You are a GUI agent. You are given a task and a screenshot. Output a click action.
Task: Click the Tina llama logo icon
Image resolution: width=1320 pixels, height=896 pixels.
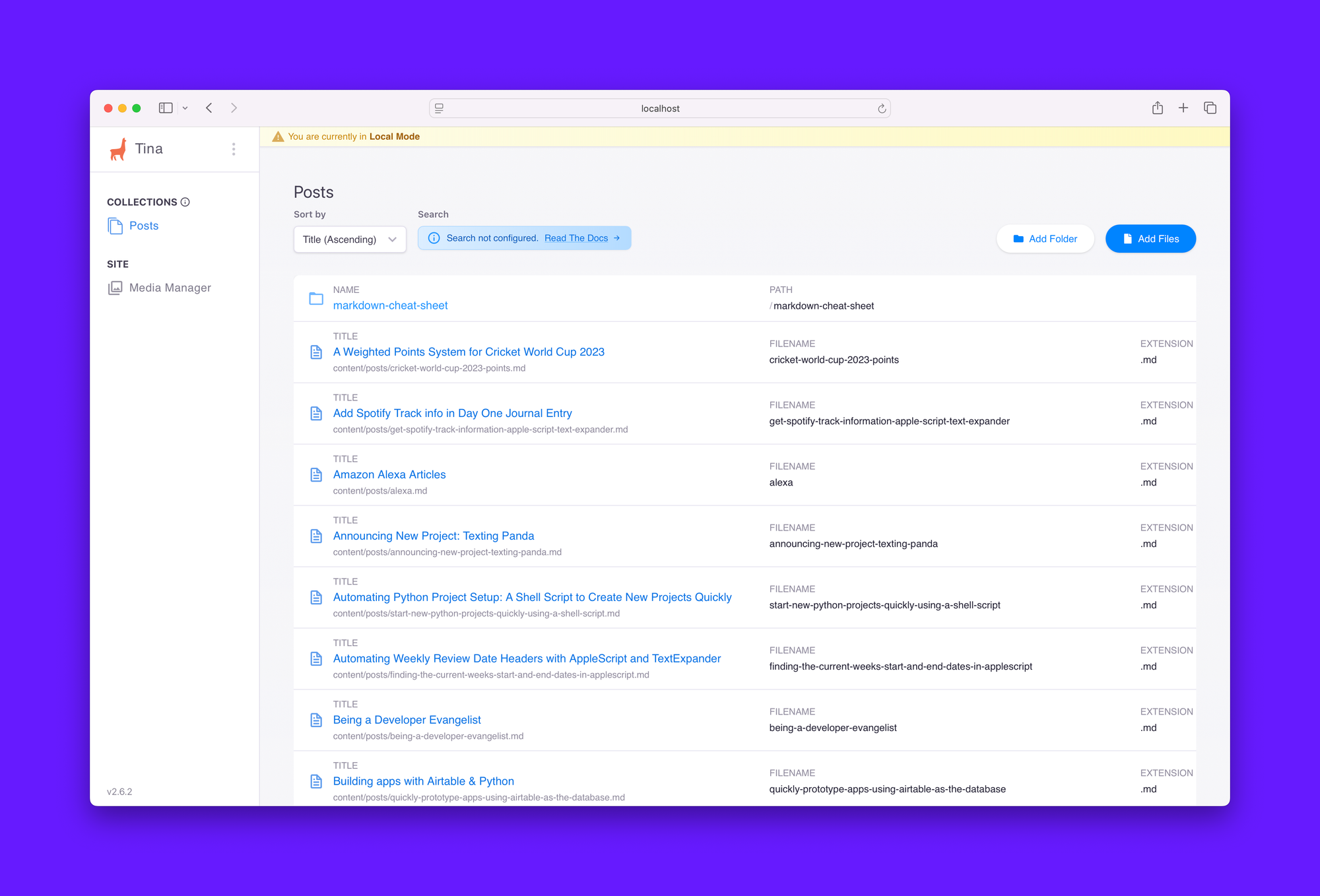point(119,149)
